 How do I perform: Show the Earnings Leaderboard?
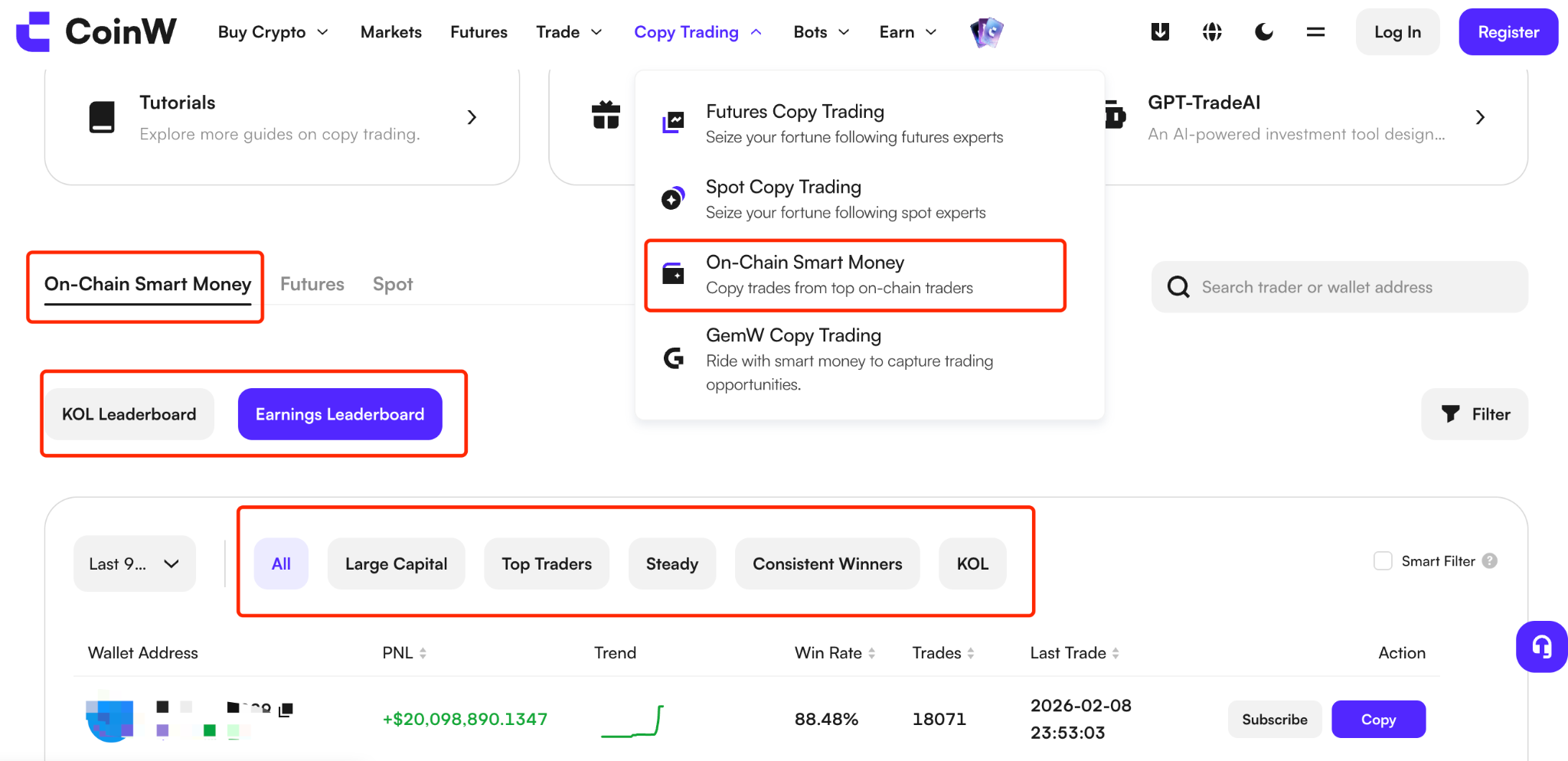tap(340, 414)
